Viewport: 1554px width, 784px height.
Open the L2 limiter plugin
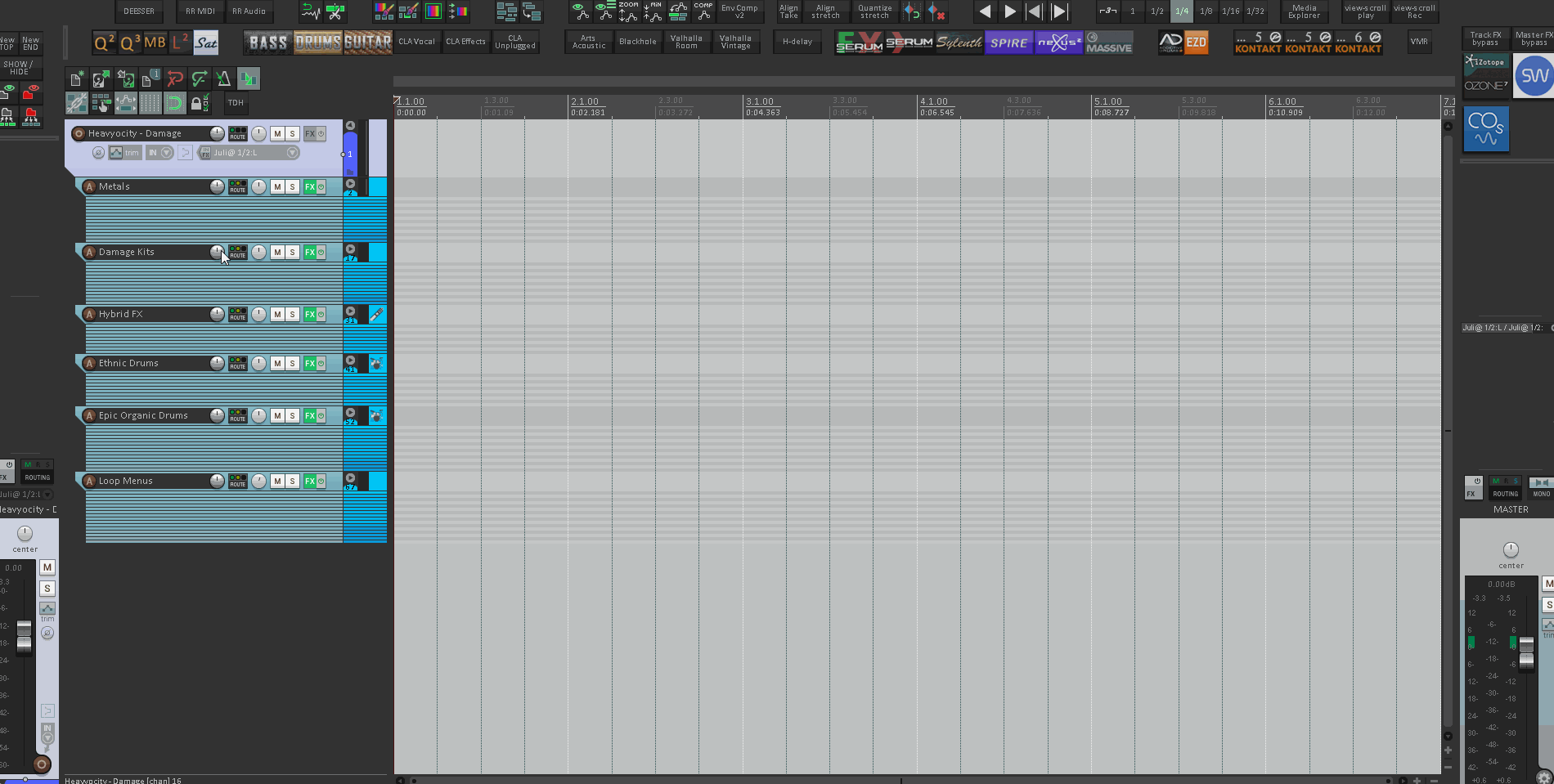coord(180,43)
